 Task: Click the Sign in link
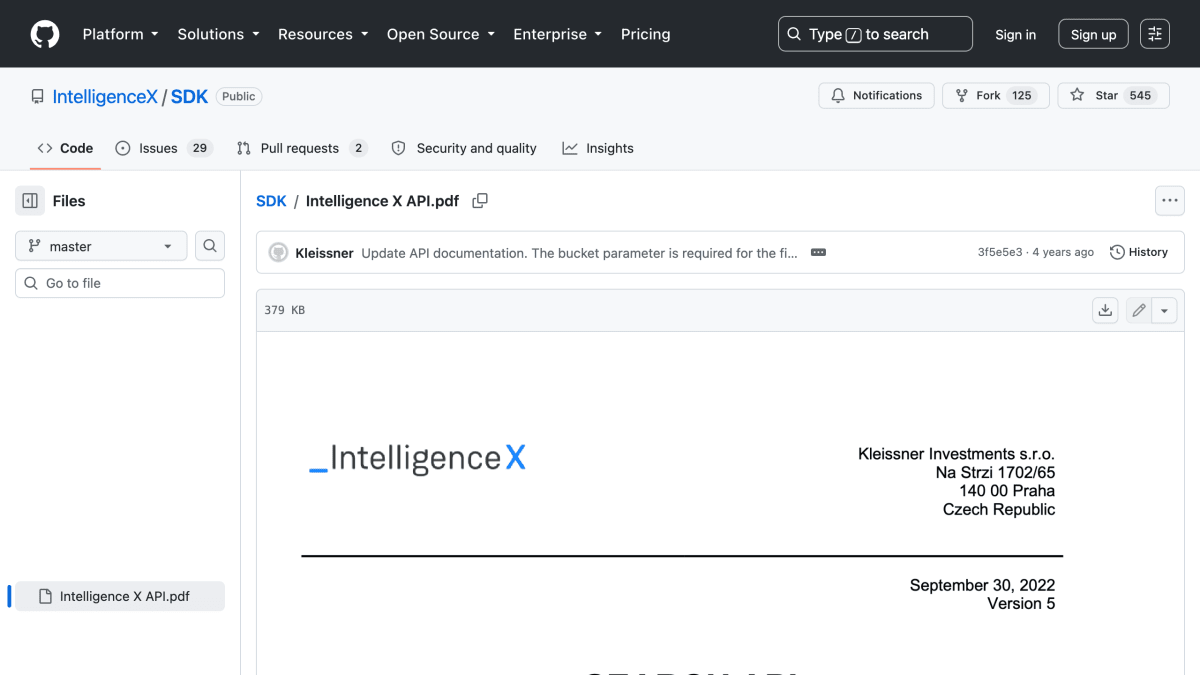point(1015,34)
